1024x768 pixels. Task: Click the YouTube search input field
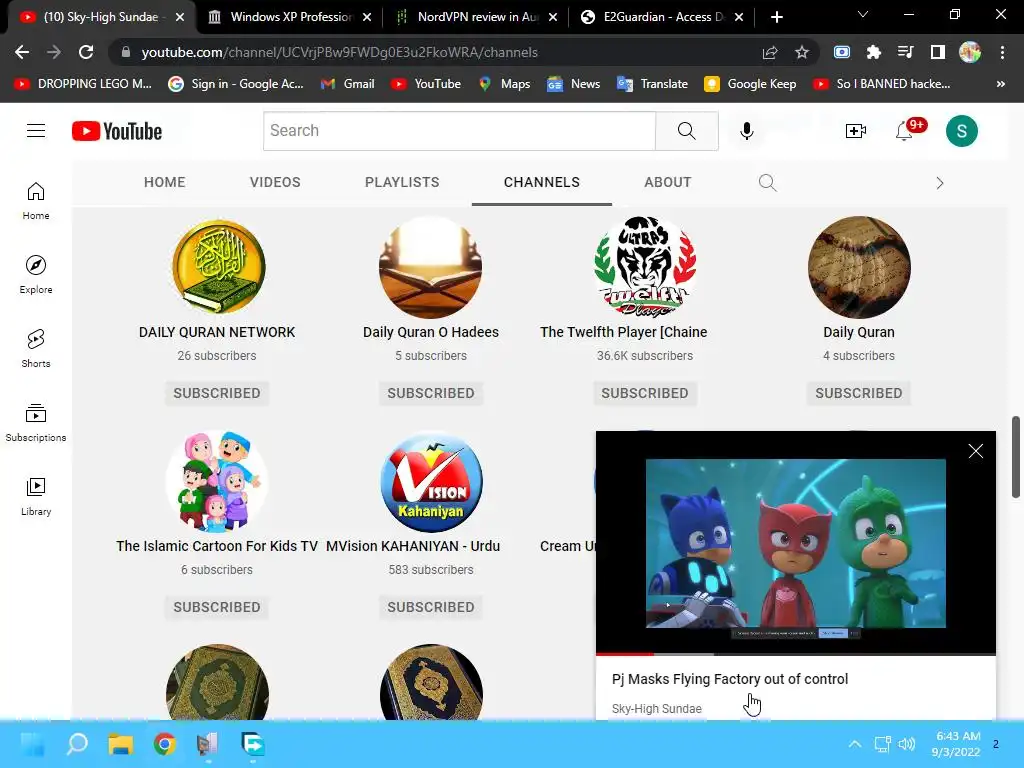(459, 131)
